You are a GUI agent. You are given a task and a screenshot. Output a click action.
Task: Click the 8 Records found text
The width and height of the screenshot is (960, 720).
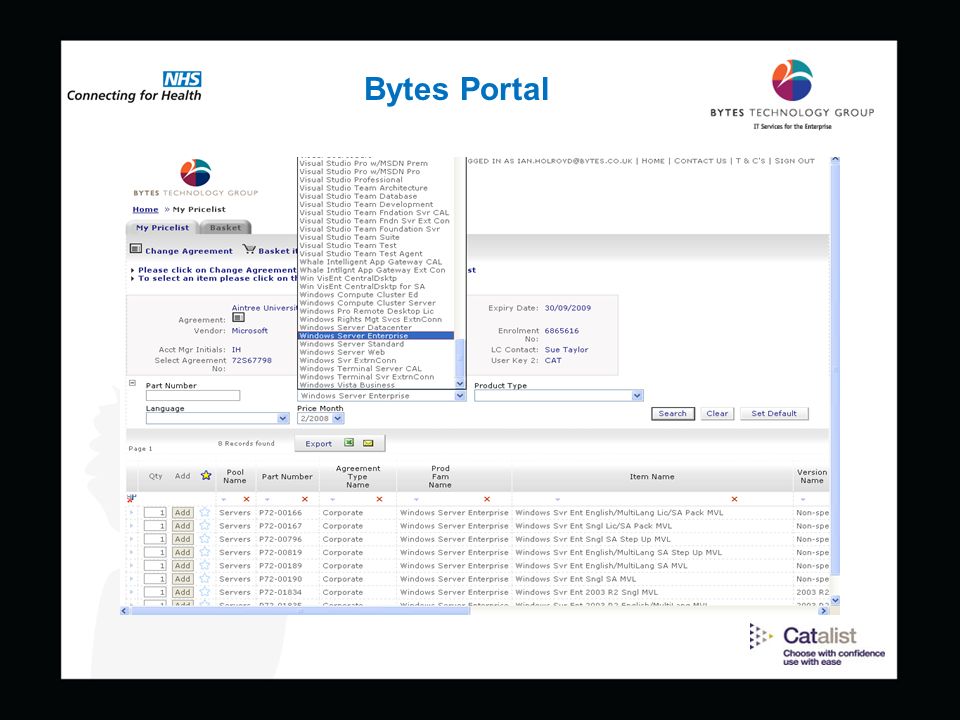coord(246,443)
